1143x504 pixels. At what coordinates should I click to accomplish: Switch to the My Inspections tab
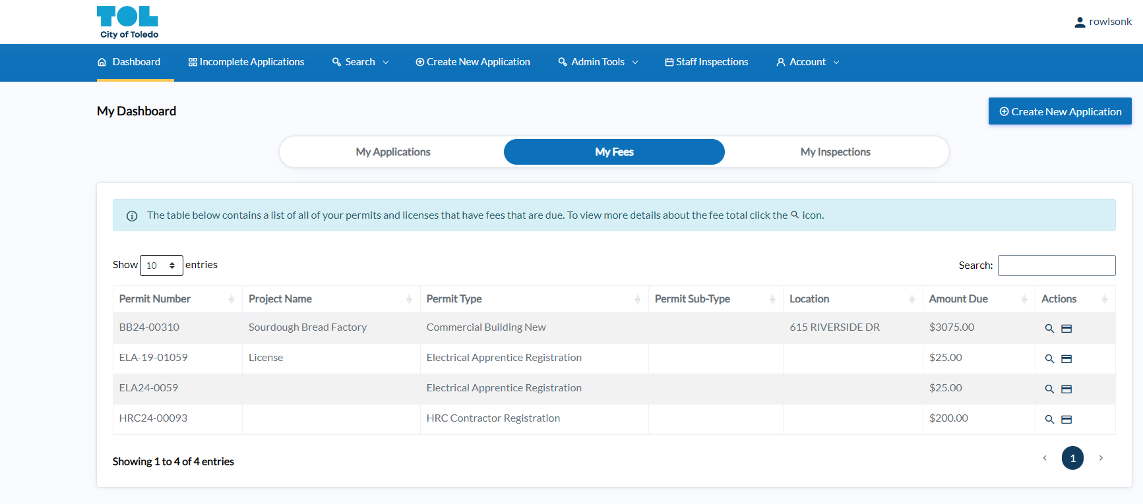click(x=835, y=152)
